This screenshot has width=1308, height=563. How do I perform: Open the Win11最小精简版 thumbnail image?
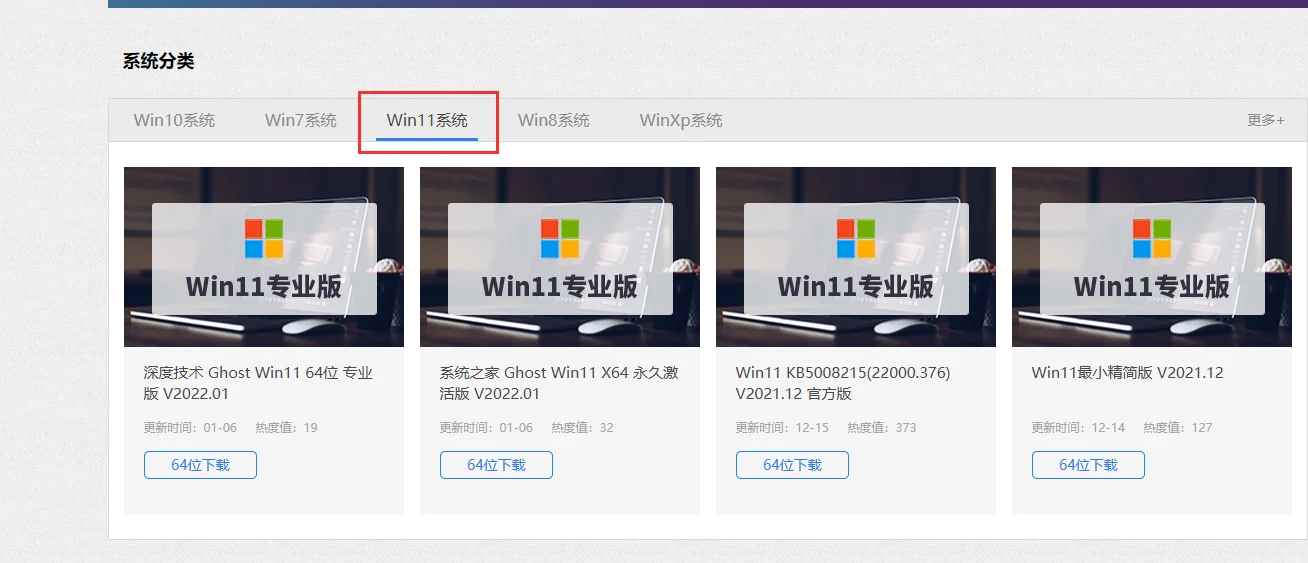[1152, 257]
